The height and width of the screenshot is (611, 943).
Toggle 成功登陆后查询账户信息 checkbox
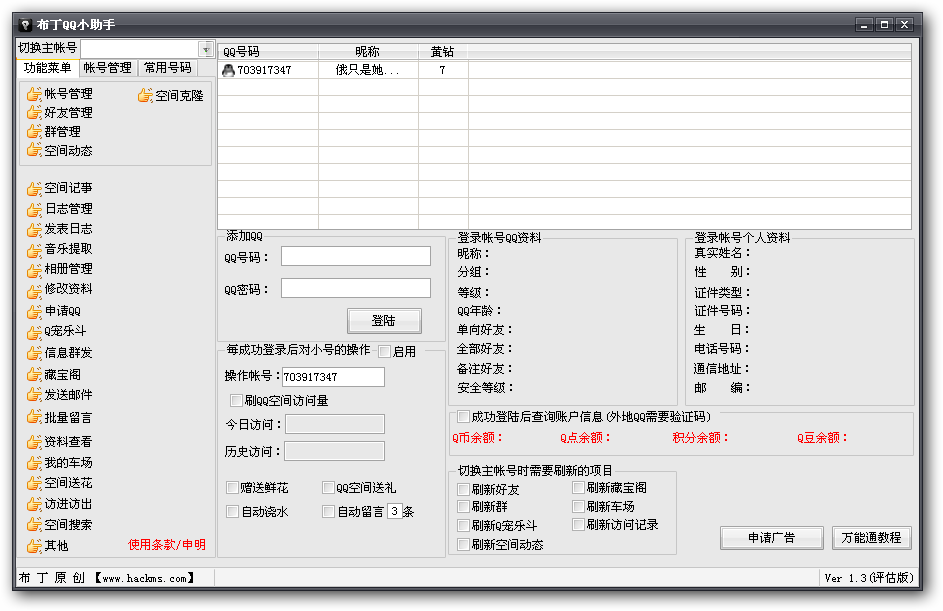[463, 416]
